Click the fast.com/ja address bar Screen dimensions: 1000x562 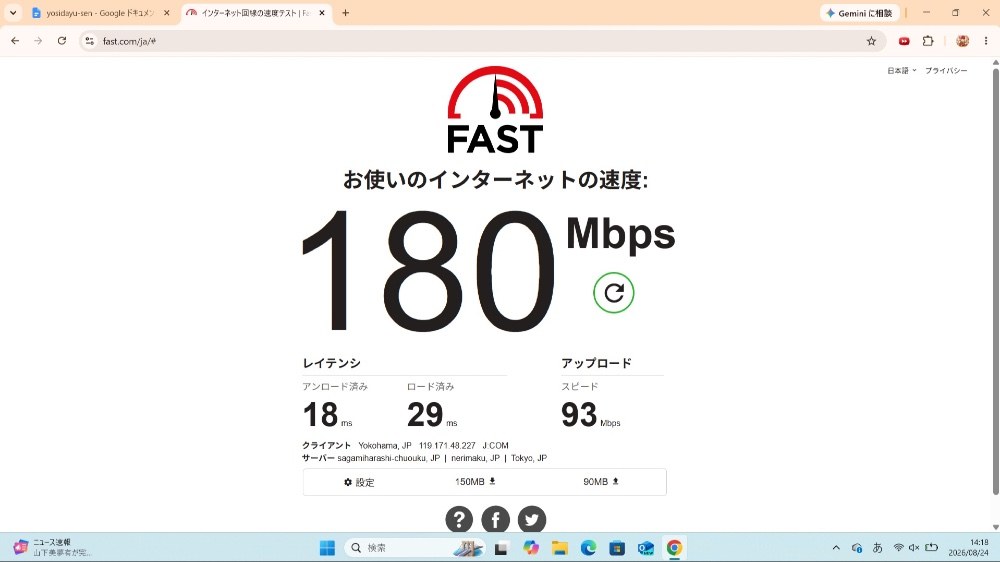pos(482,41)
